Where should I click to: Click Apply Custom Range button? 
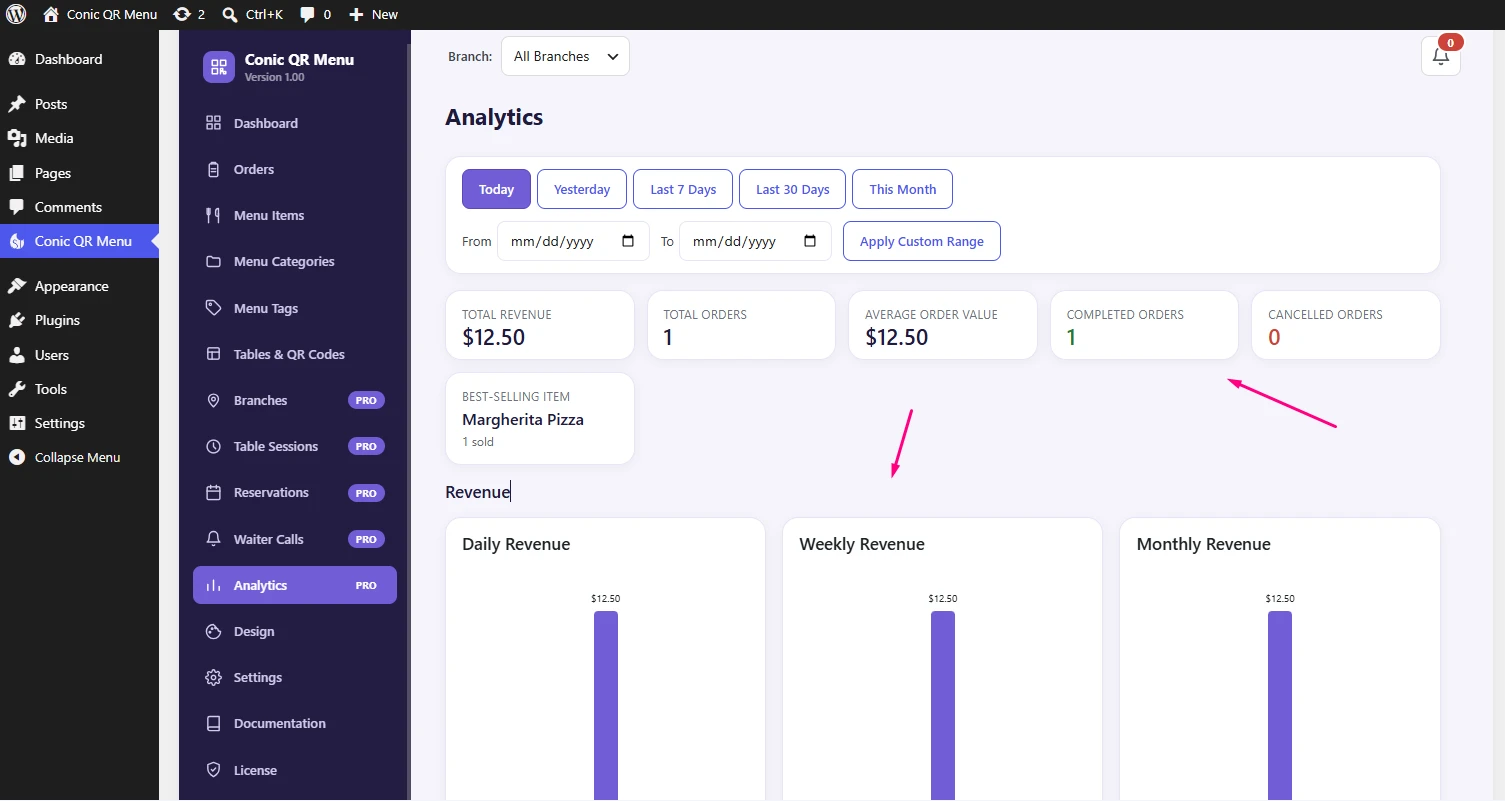[x=922, y=241]
